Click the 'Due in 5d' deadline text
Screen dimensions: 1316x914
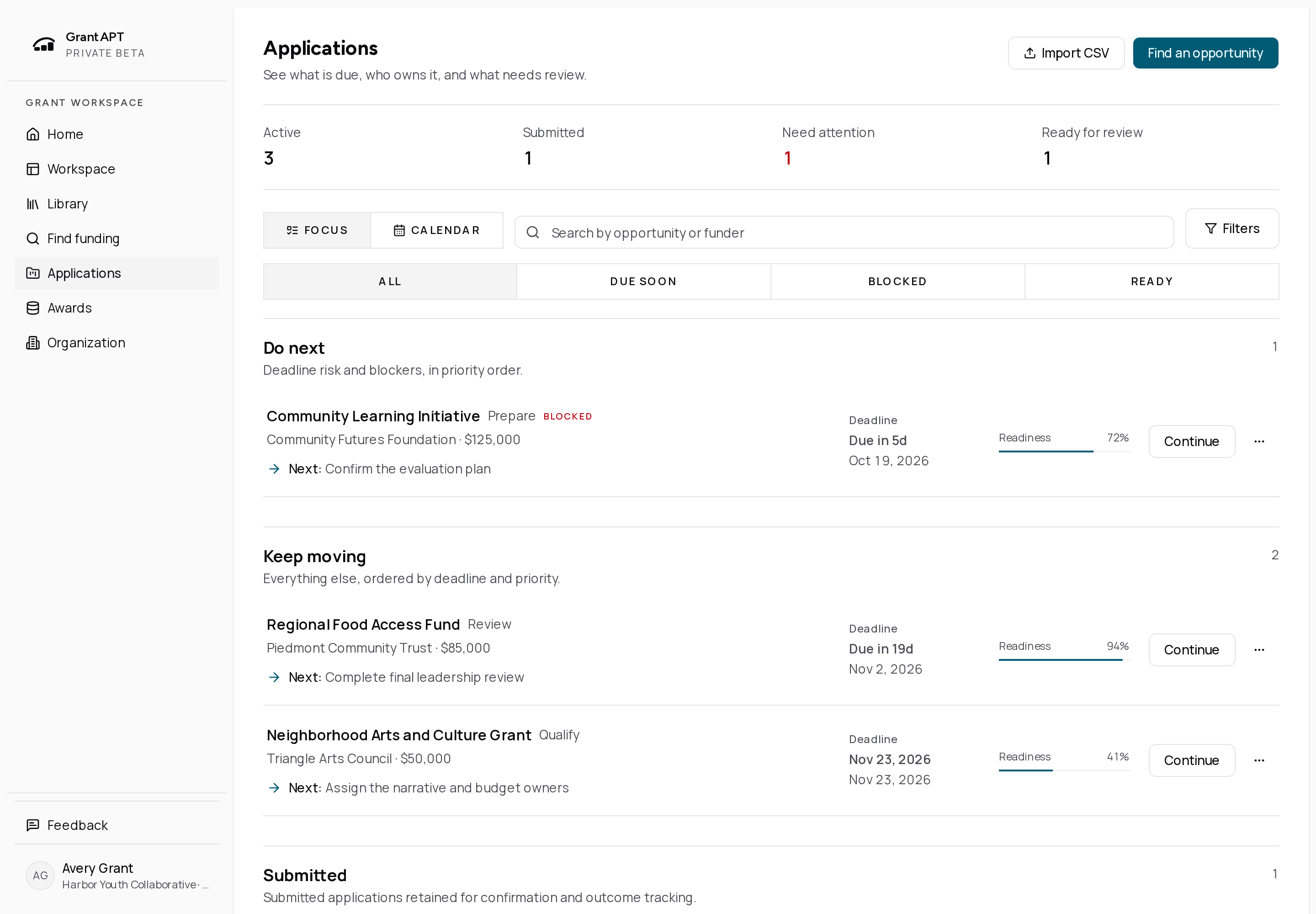(878, 441)
